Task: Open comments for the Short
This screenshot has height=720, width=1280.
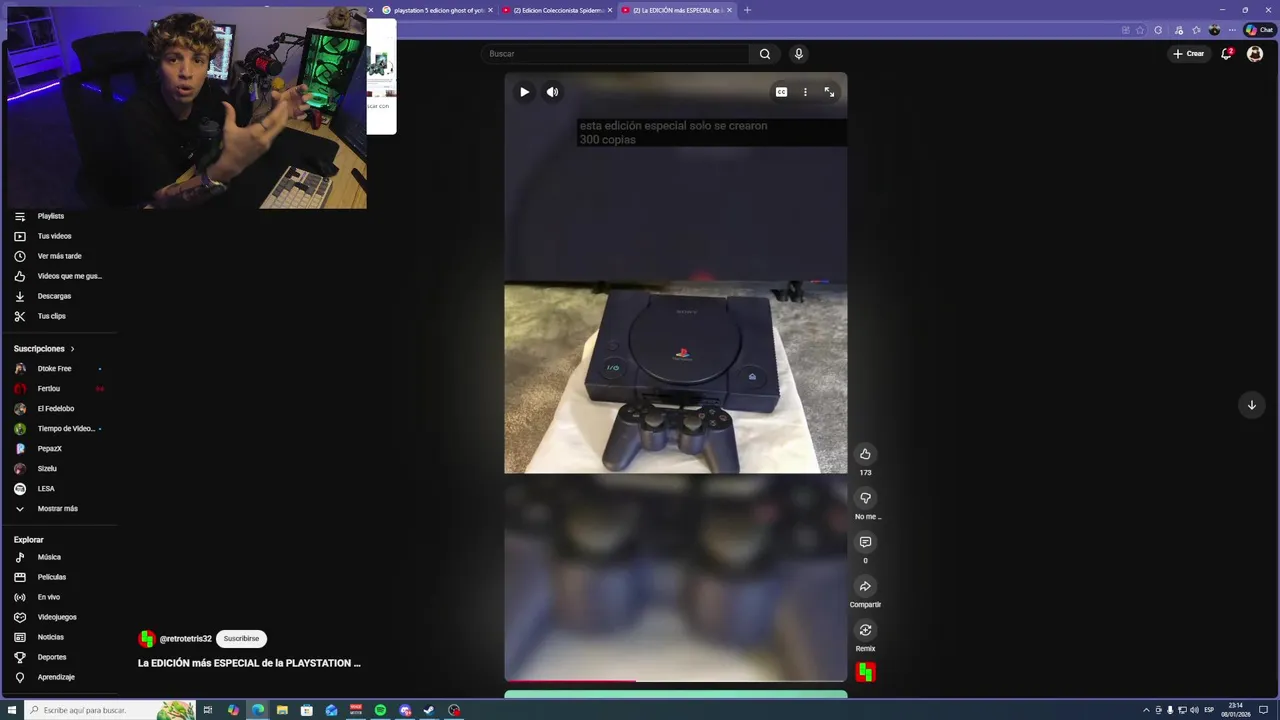Action: (865, 542)
